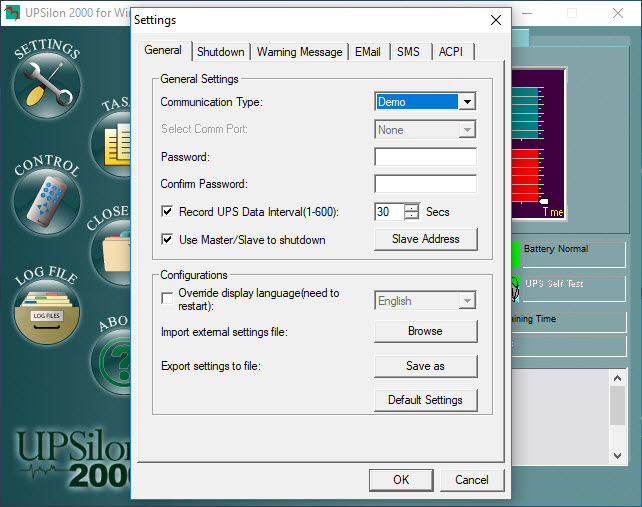The width and height of the screenshot is (642, 507).
Task: Click the UPS Self Test status text
Action: coord(554,283)
